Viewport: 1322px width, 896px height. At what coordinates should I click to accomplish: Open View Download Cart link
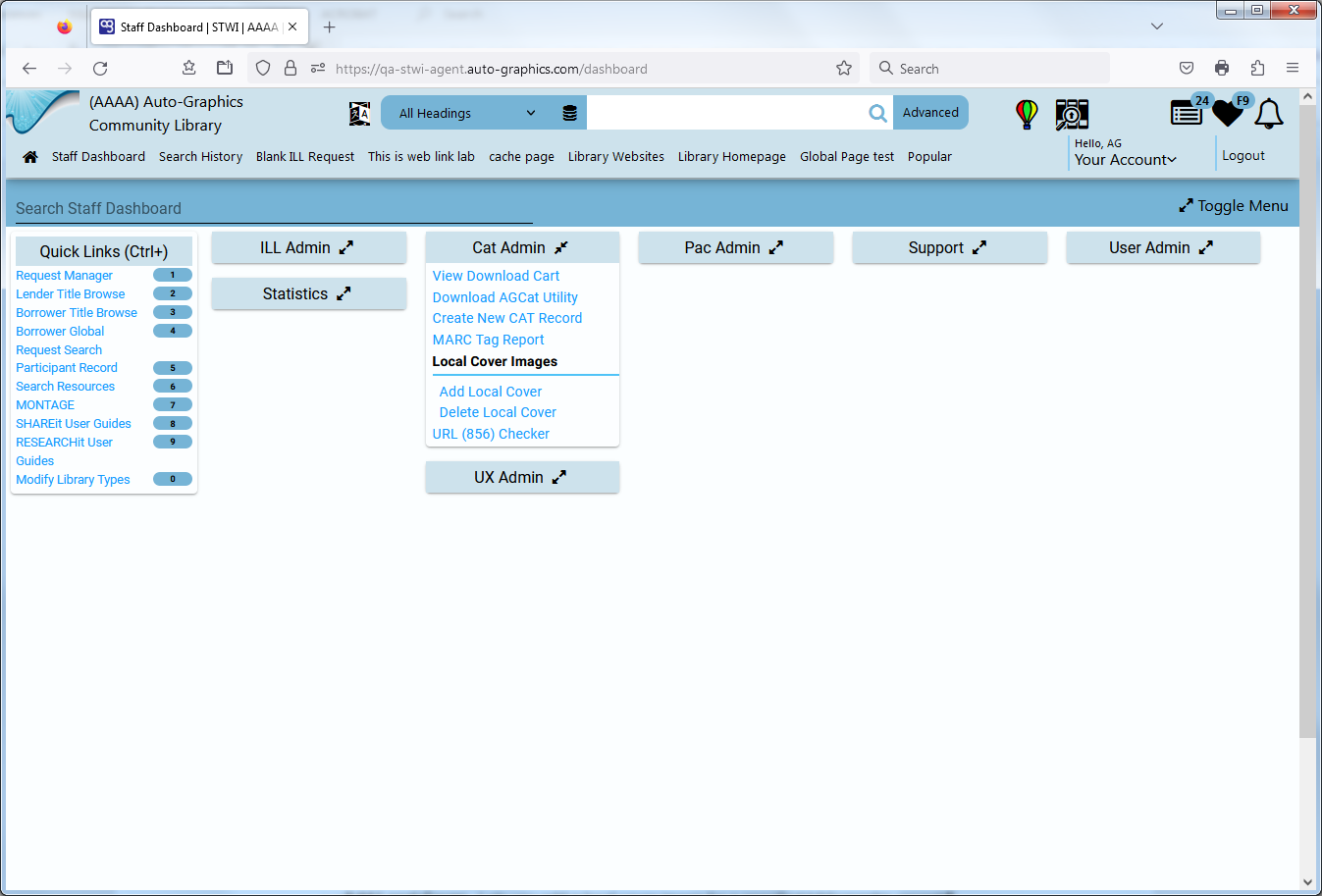point(496,277)
